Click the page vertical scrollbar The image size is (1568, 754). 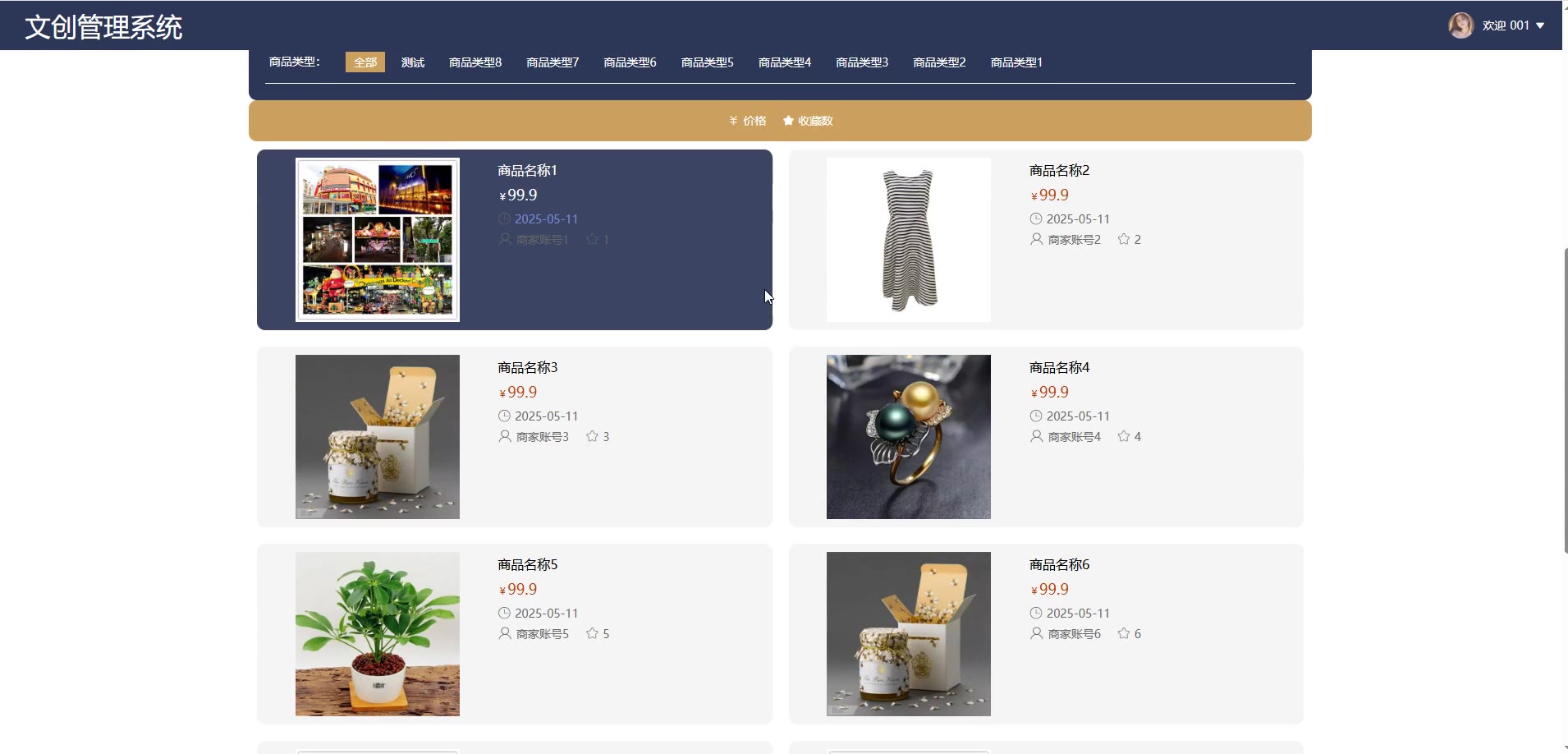(x=1565, y=401)
